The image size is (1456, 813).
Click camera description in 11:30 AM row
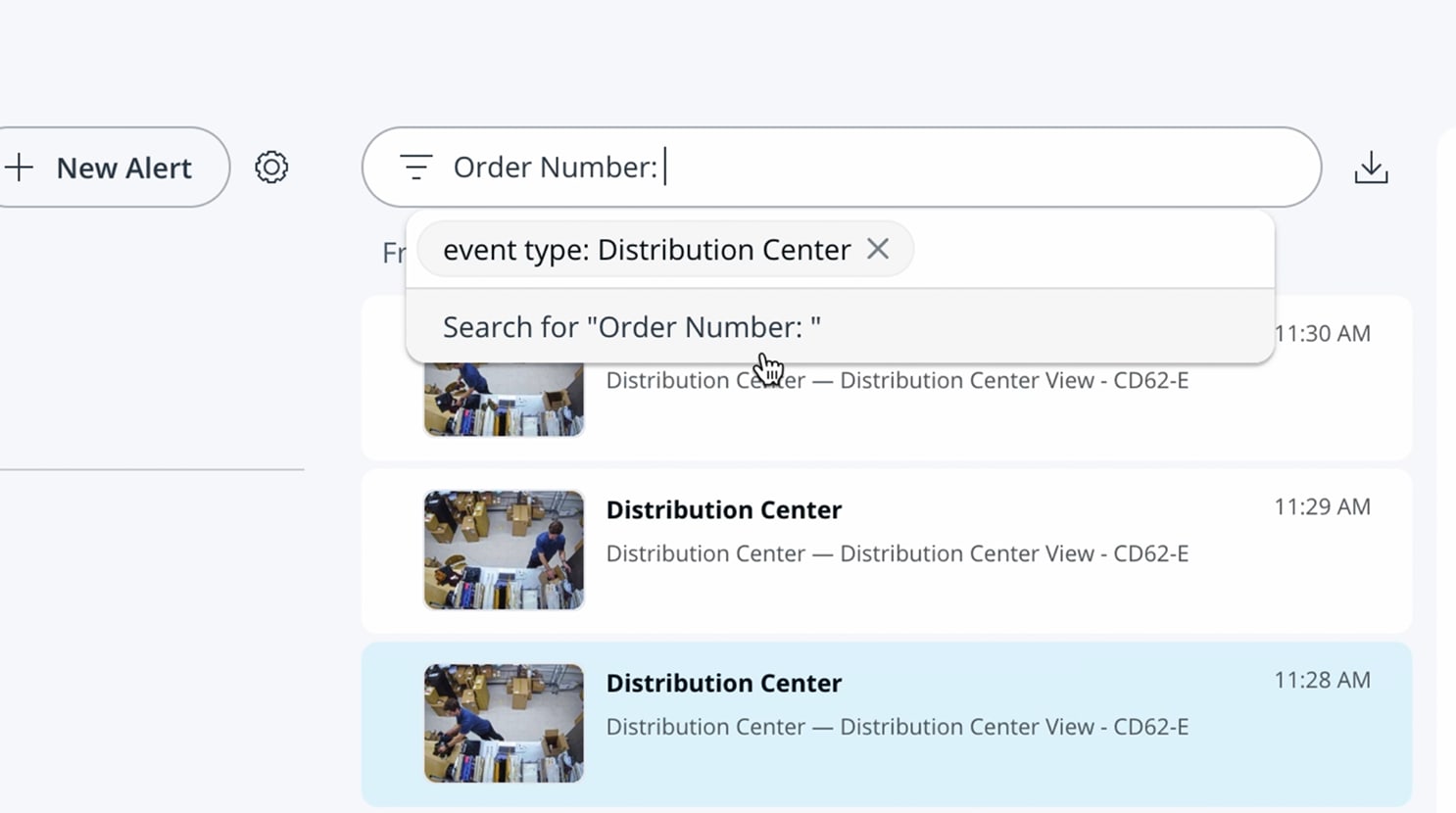tap(897, 380)
